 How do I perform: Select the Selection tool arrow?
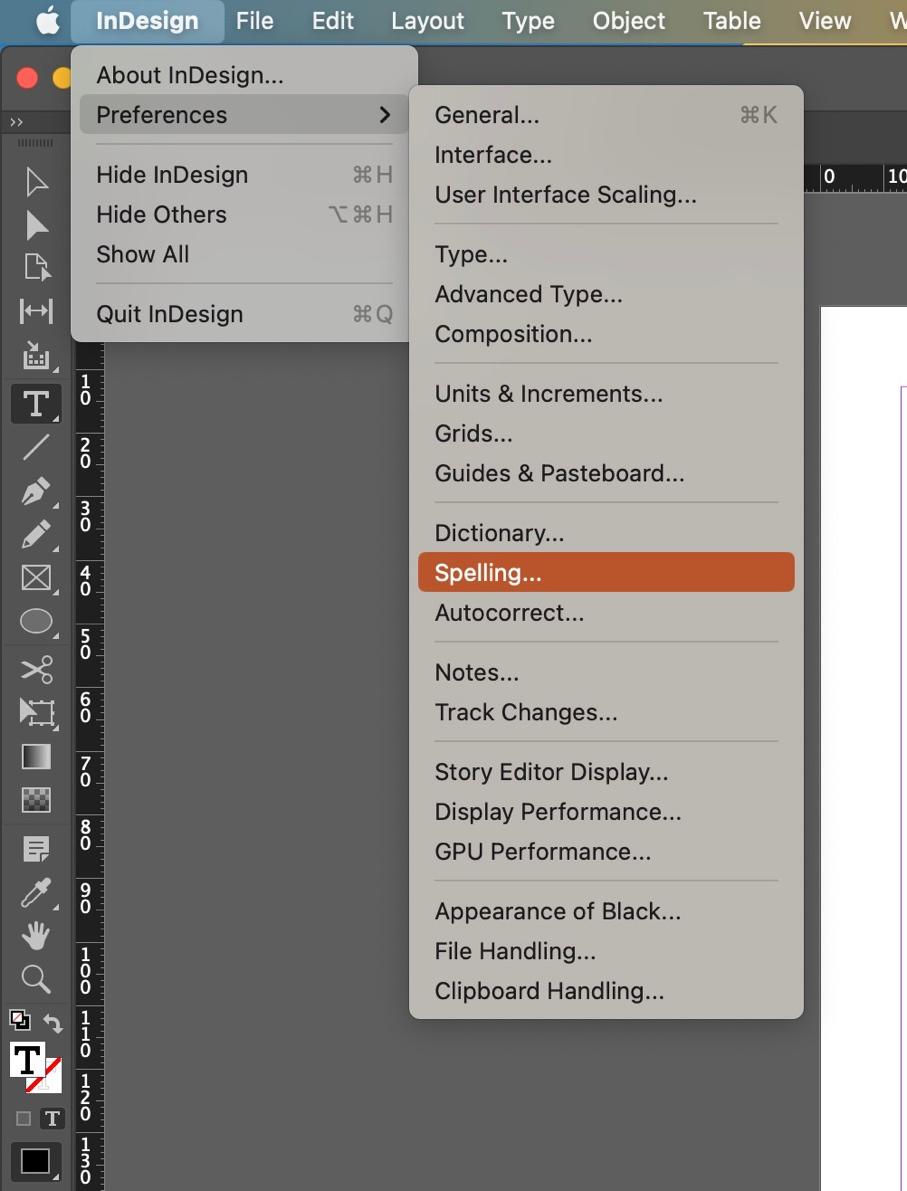tap(36, 182)
